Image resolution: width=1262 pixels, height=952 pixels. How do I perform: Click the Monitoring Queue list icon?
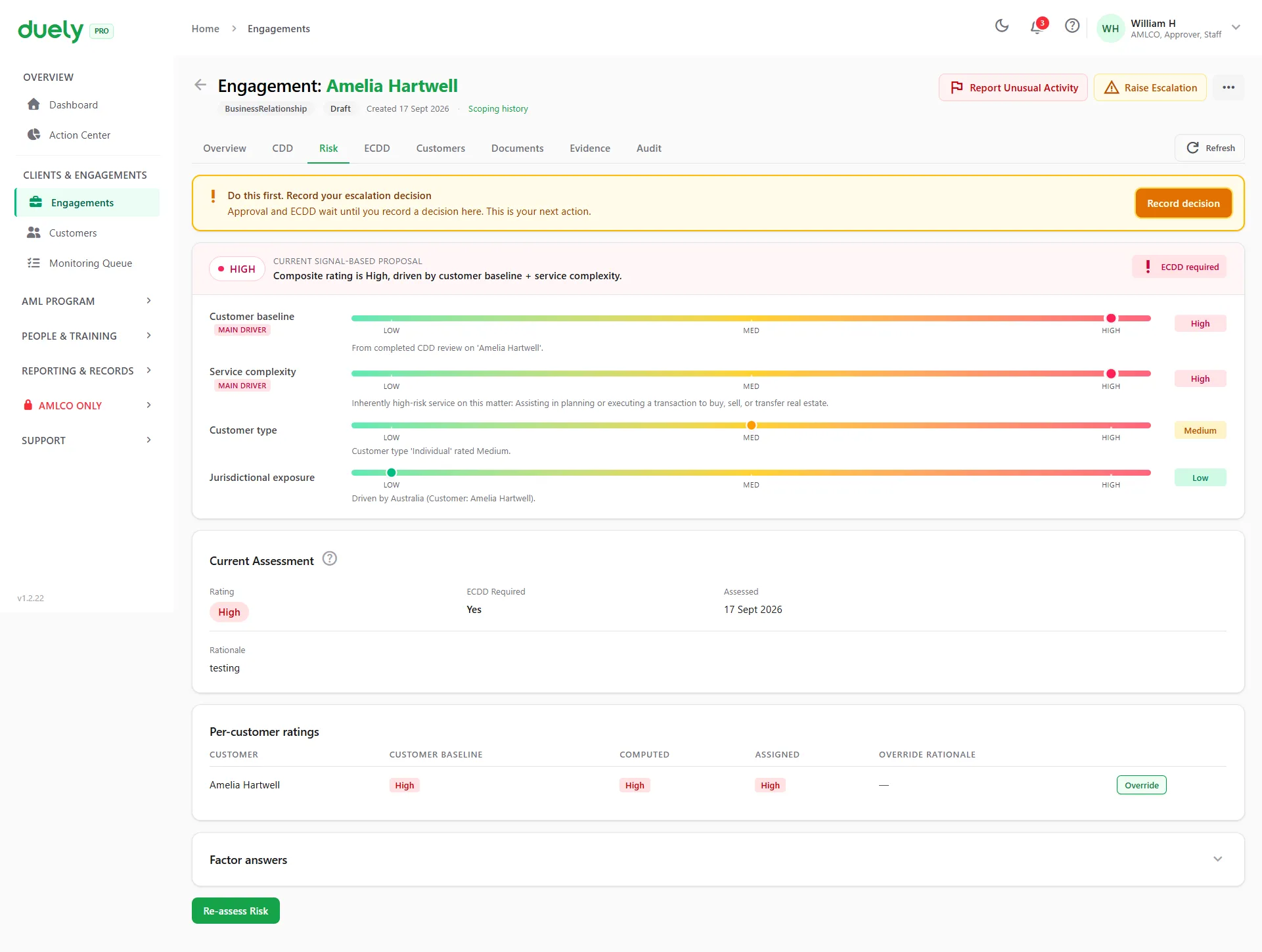(34, 263)
